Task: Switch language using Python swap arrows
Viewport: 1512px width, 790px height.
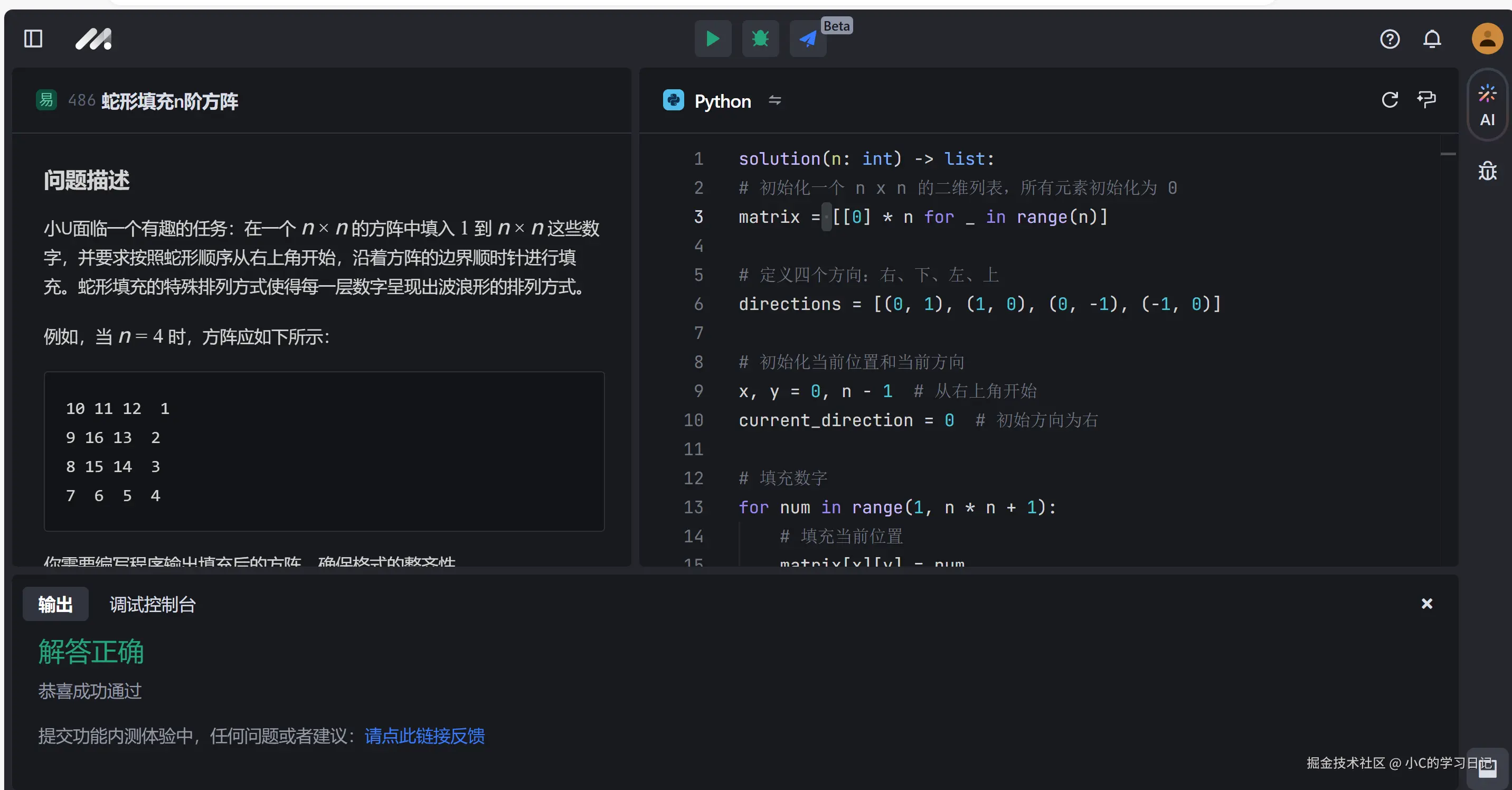Action: (775, 100)
